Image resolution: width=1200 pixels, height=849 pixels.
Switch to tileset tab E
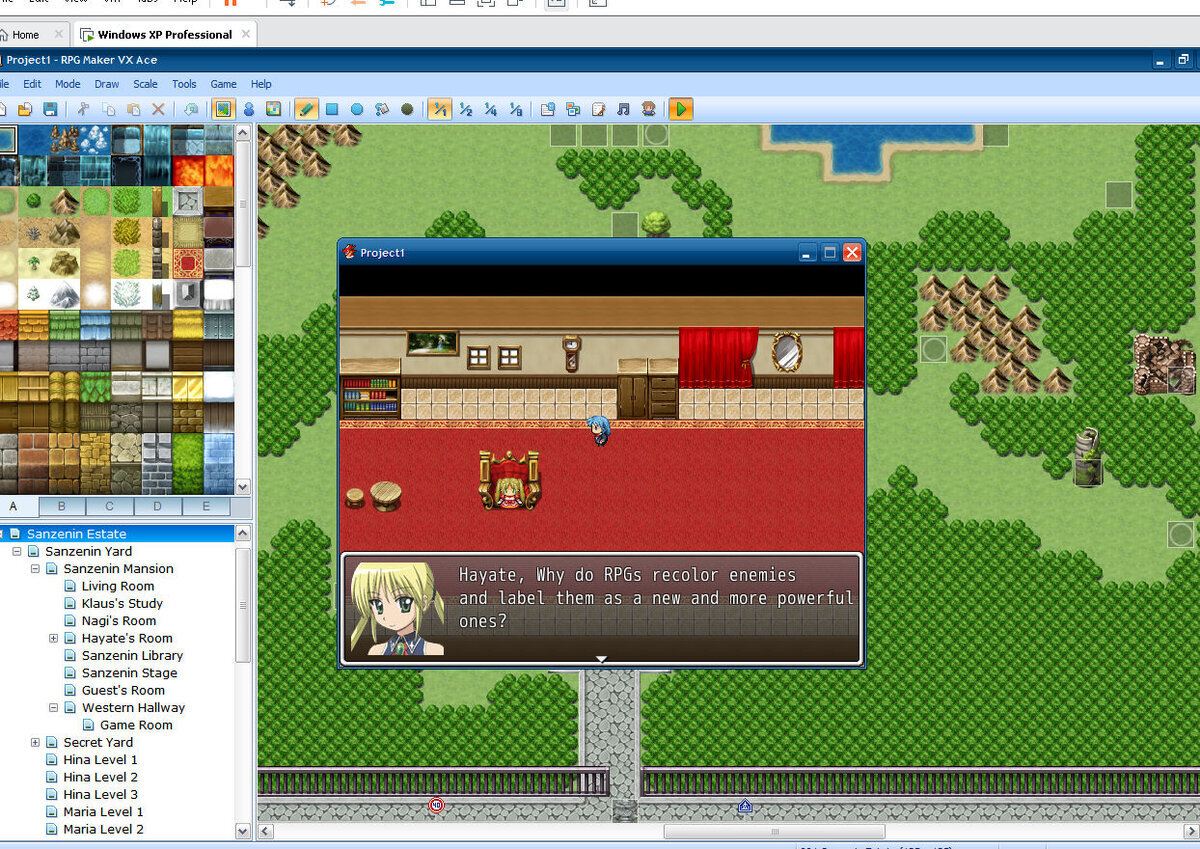(x=206, y=506)
